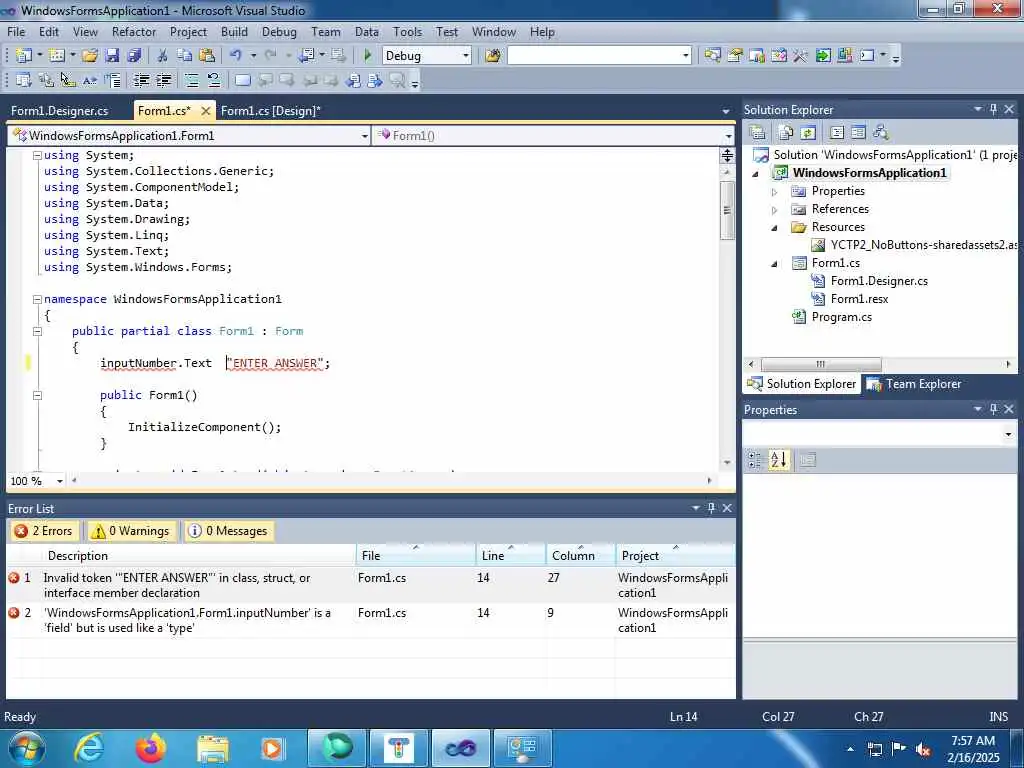This screenshot has height=768, width=1024.
Task: Collapse the namespace WindowsFormsApplication1 outline
Action: tap(37, 299)
